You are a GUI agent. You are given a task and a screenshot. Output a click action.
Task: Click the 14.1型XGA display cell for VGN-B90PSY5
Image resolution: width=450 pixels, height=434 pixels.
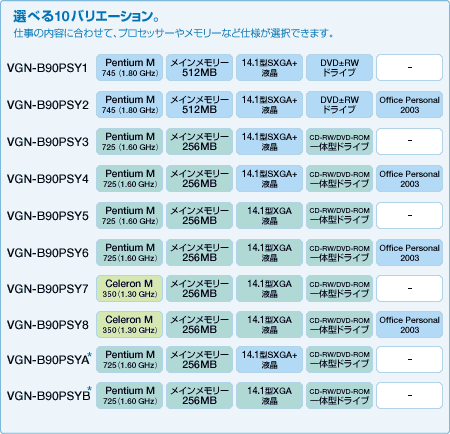pyautogui.click(x=269, y=216)
